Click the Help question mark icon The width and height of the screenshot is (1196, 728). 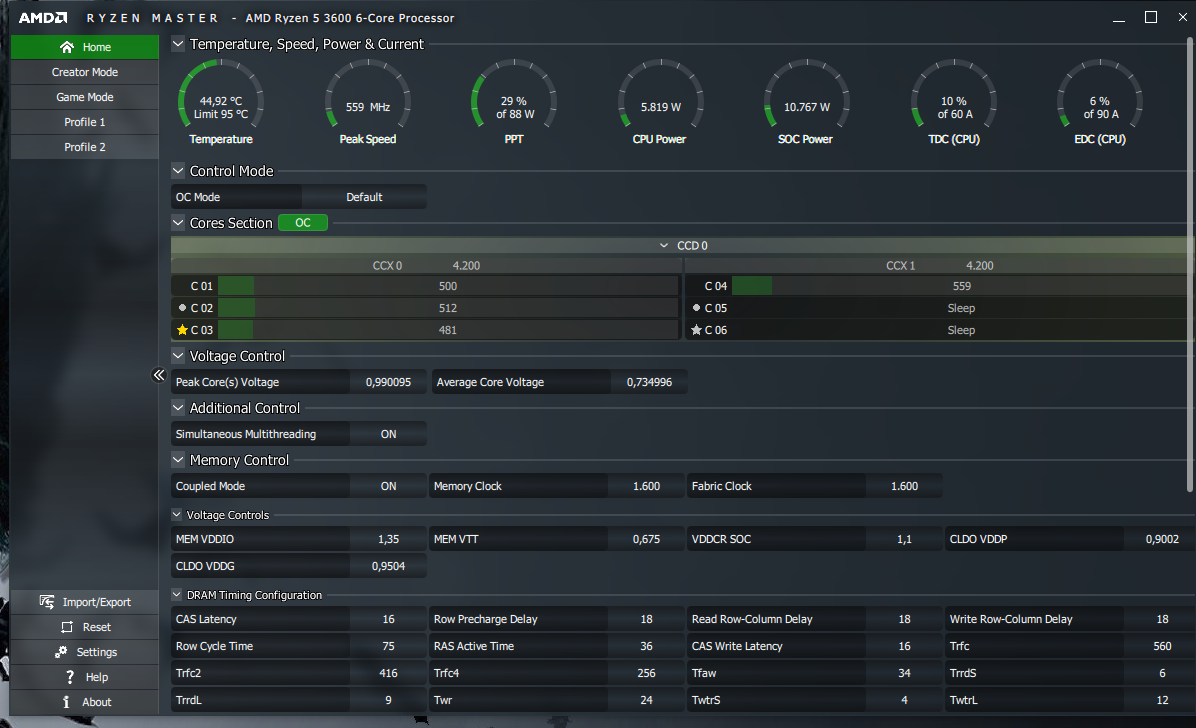[69, 677]
